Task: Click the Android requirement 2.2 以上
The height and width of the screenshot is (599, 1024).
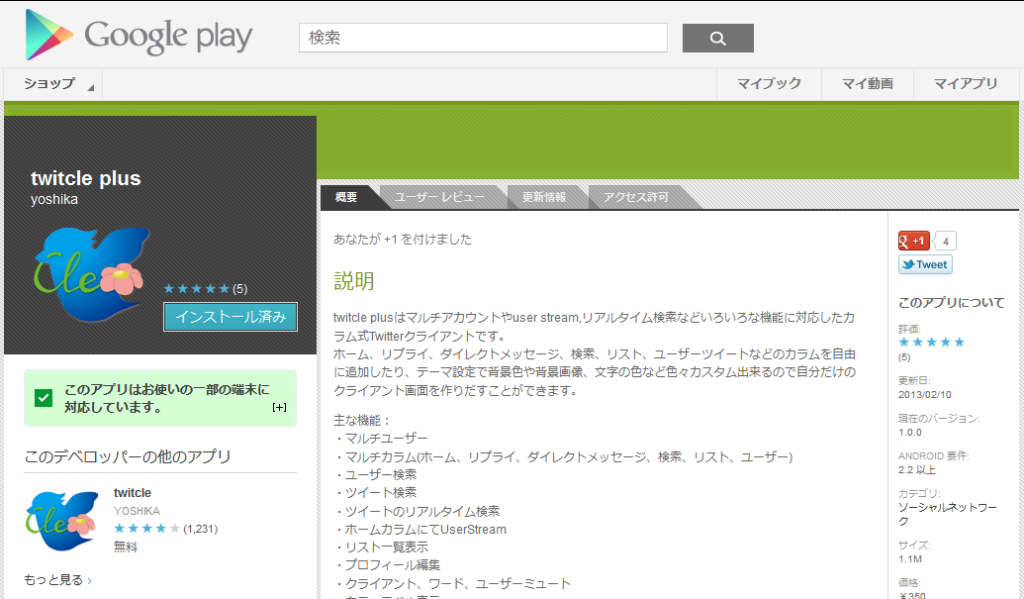Action: (917, 470)
